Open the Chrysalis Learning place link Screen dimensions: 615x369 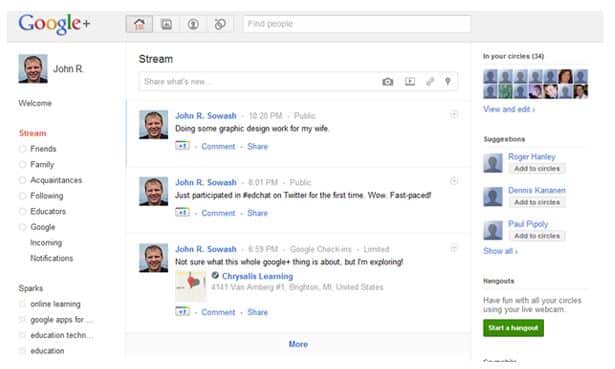257,276
